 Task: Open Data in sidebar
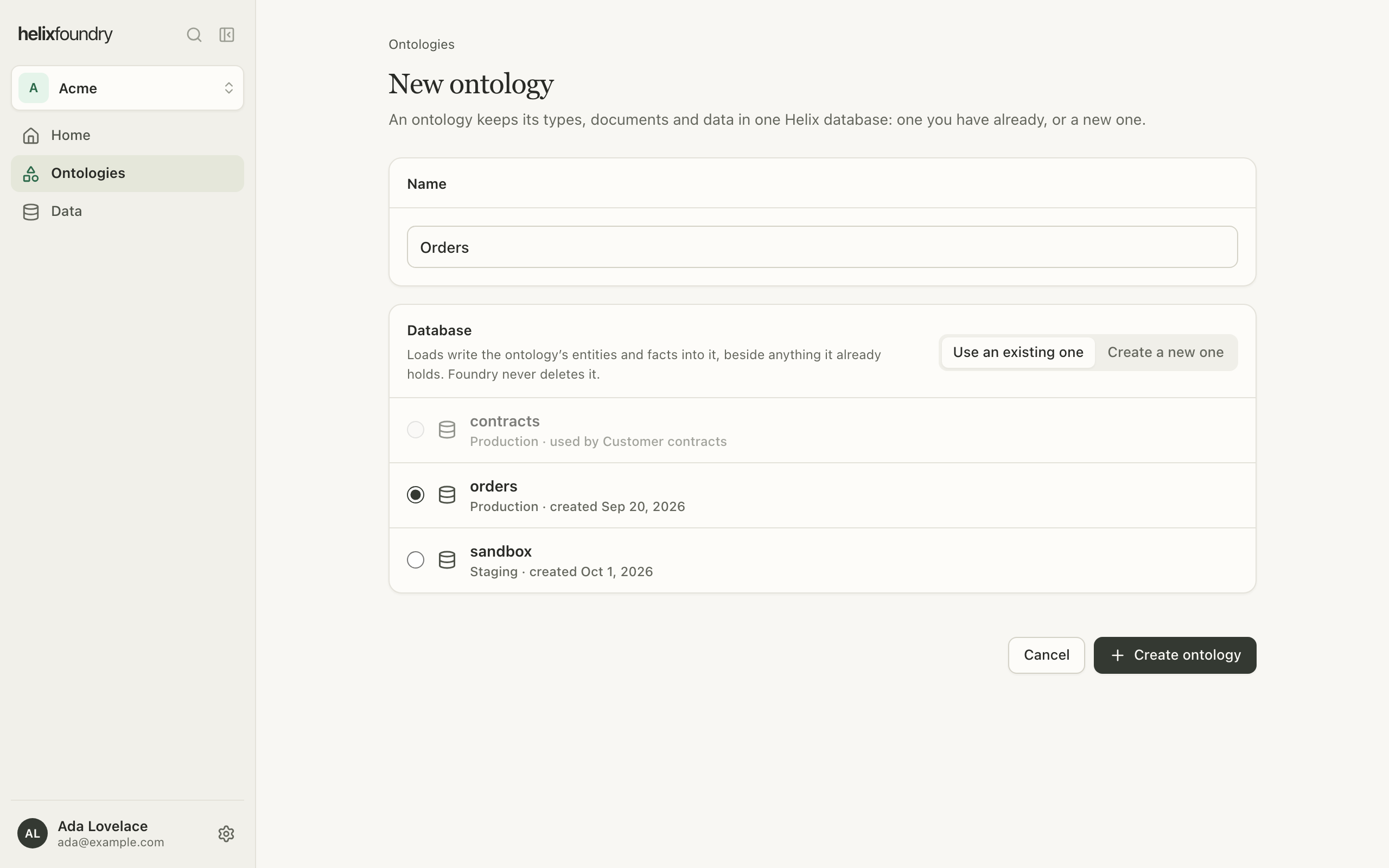(x=128, y=212)
